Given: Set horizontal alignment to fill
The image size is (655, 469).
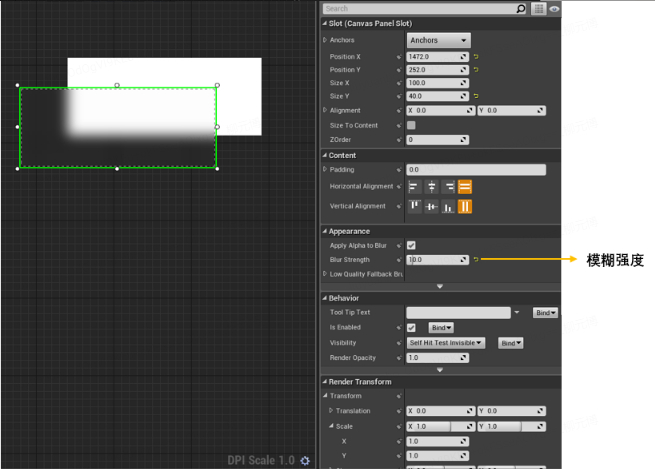Looking at the screenshot, I should click(465, 187).
